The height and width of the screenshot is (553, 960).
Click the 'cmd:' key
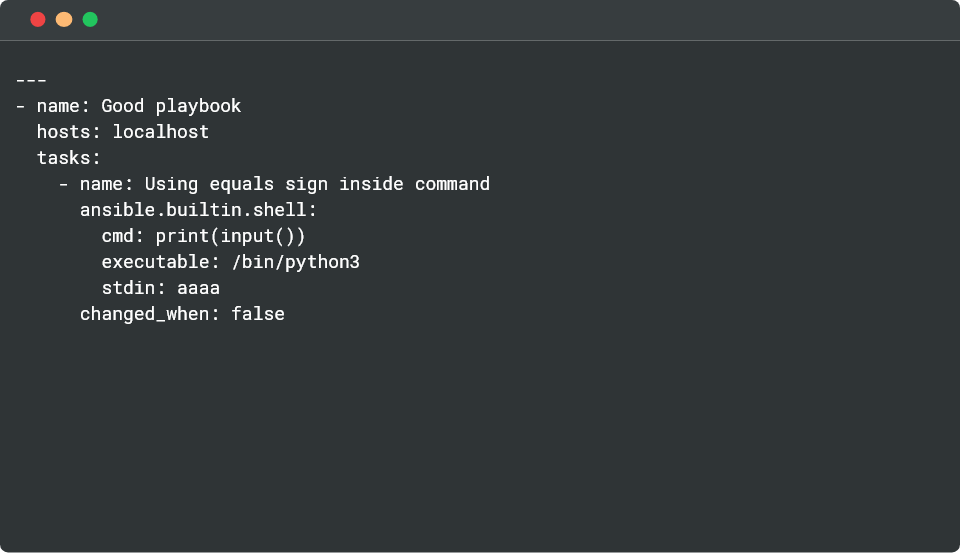123,236
